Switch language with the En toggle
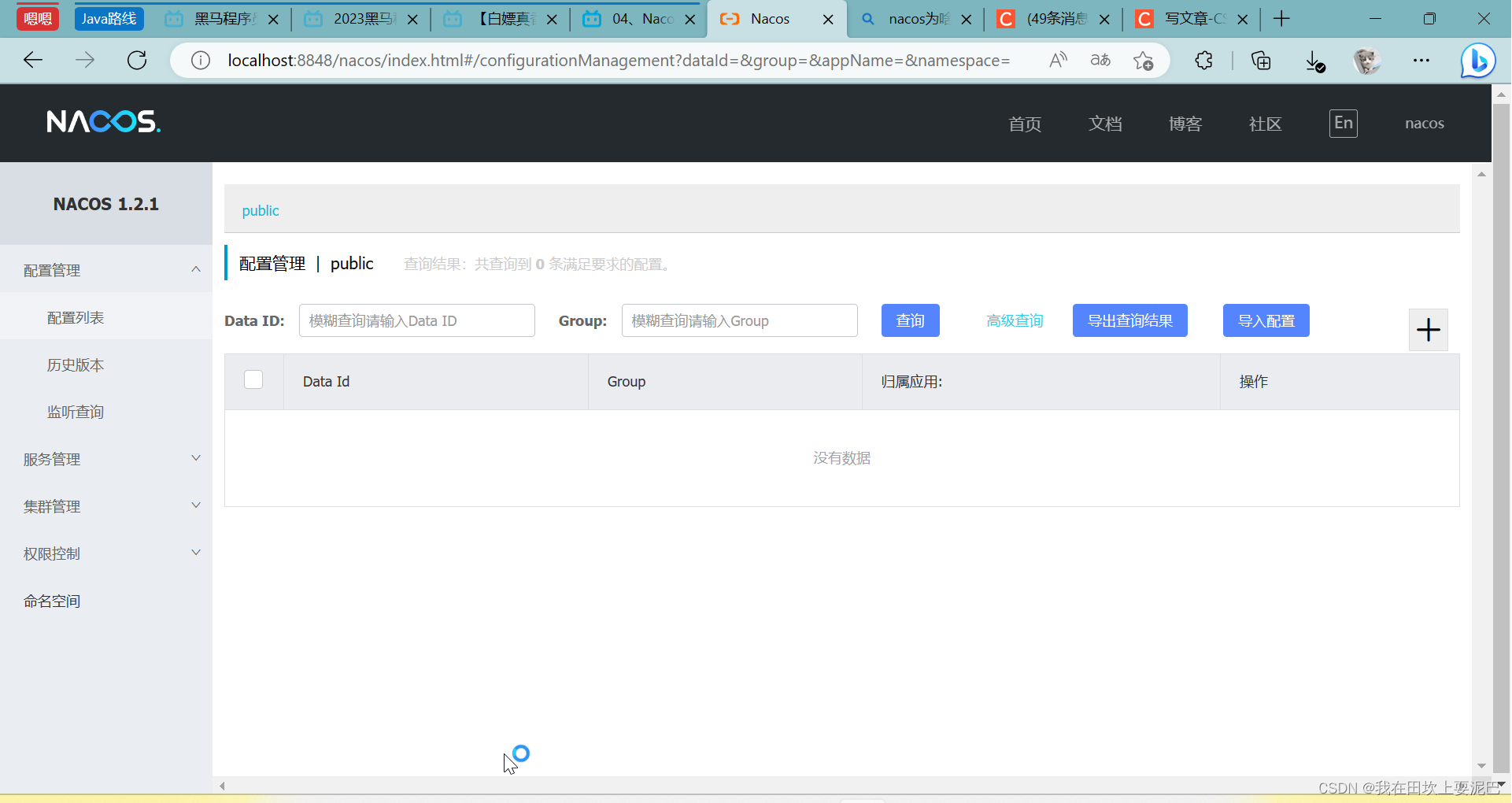The image size is (1512, 803). coord(1344,123)
